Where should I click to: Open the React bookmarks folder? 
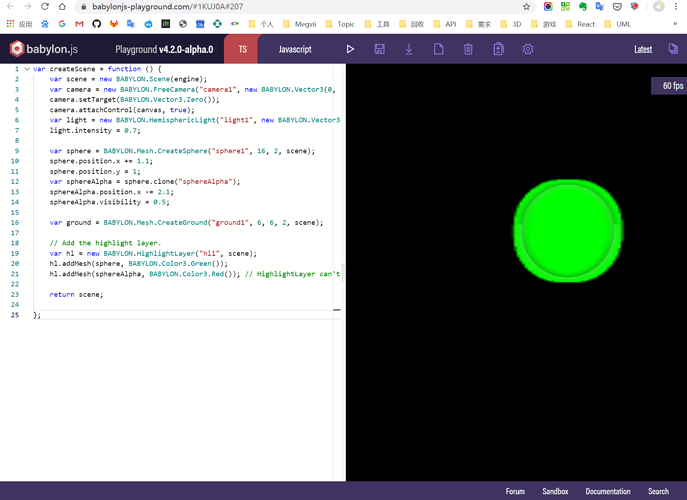click(x=580, y=23)
